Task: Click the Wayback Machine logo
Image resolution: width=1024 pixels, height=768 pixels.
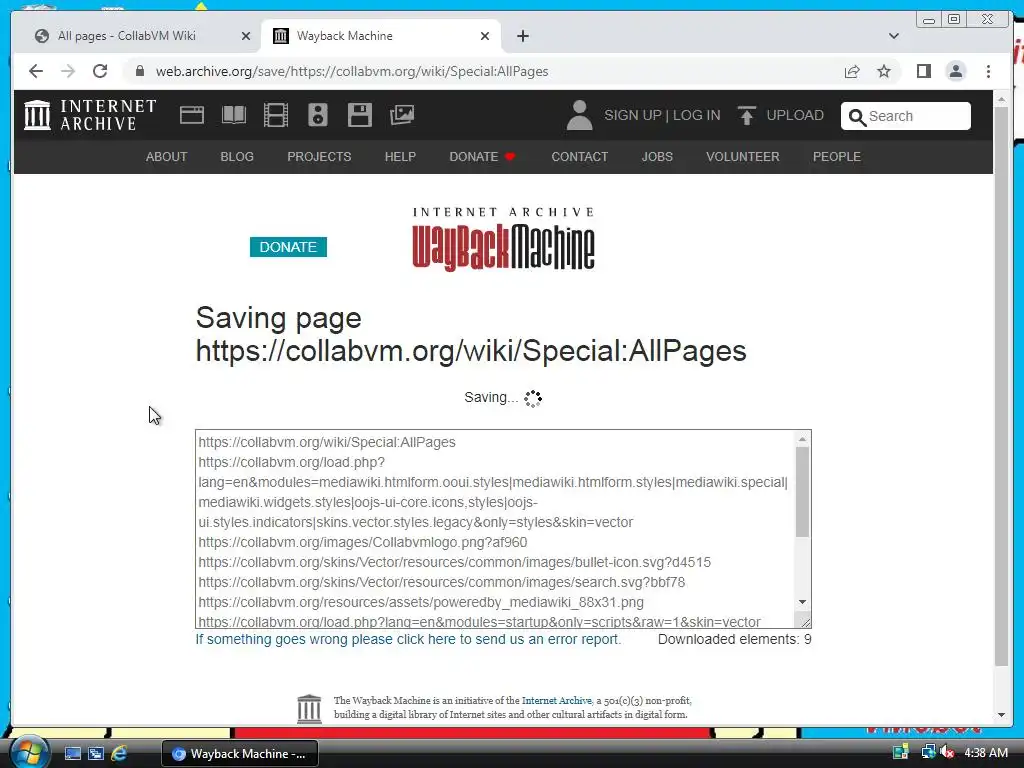Action: coord(503,239)
